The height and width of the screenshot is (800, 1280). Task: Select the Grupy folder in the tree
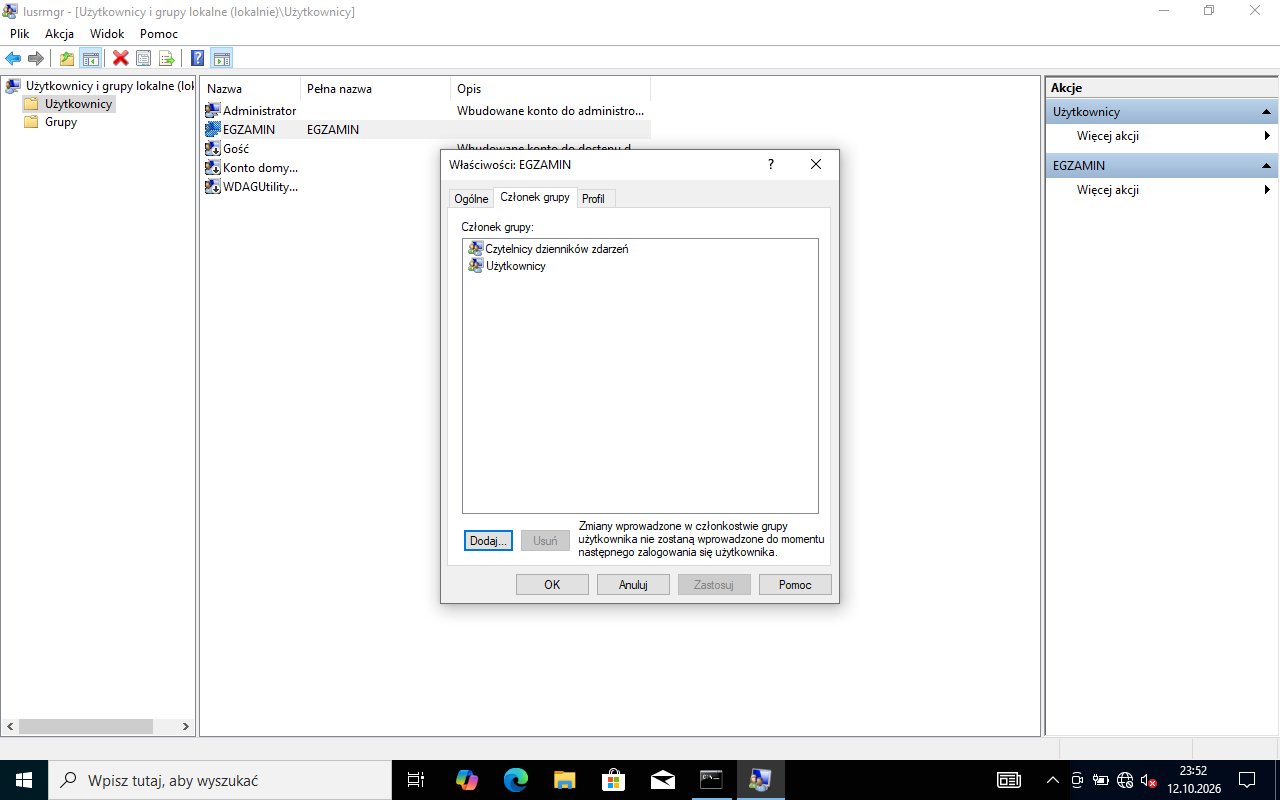click(50, 122)
